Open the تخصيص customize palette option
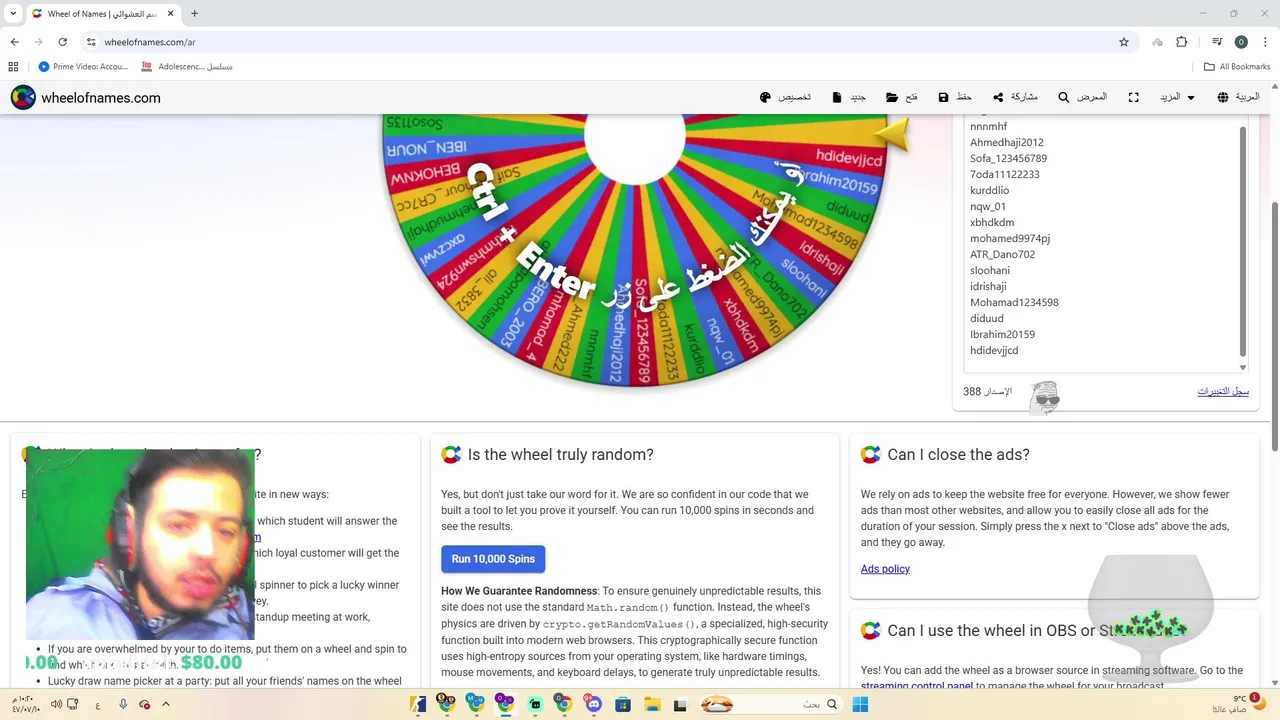This screenshot has width=1280, height=720. click(x=785, y=97)
